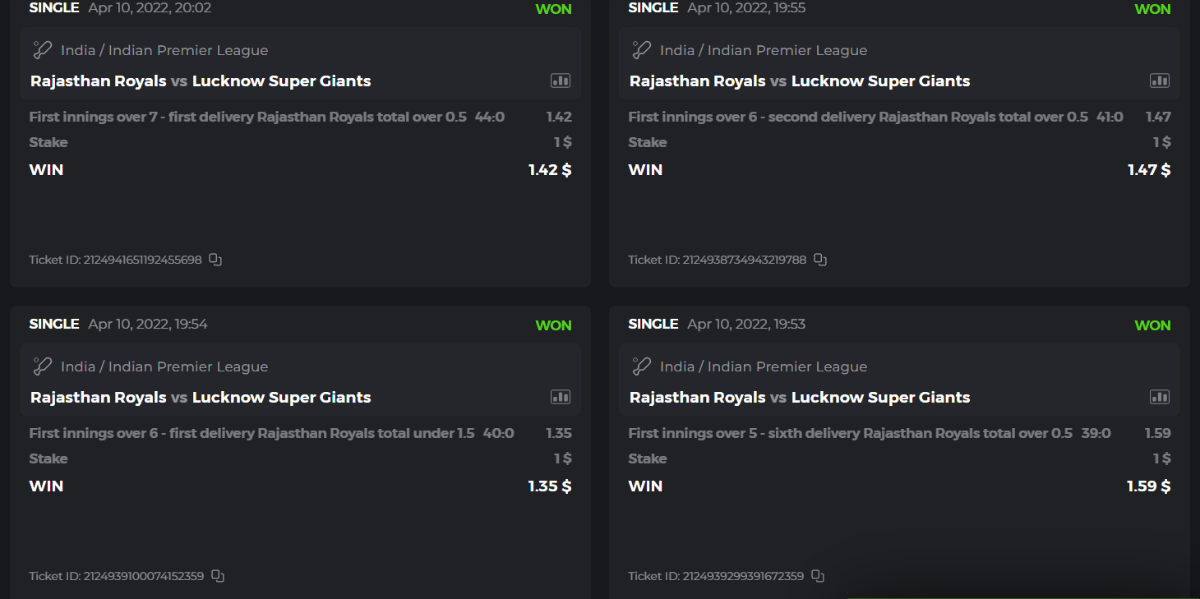
Task: Copy ticket ID ending in 219788
Action: coord(820,260)
